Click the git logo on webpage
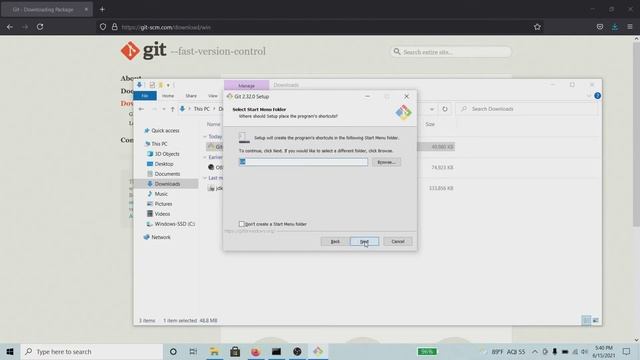Viewport: 640px width, 360px height. pos(143,51)
